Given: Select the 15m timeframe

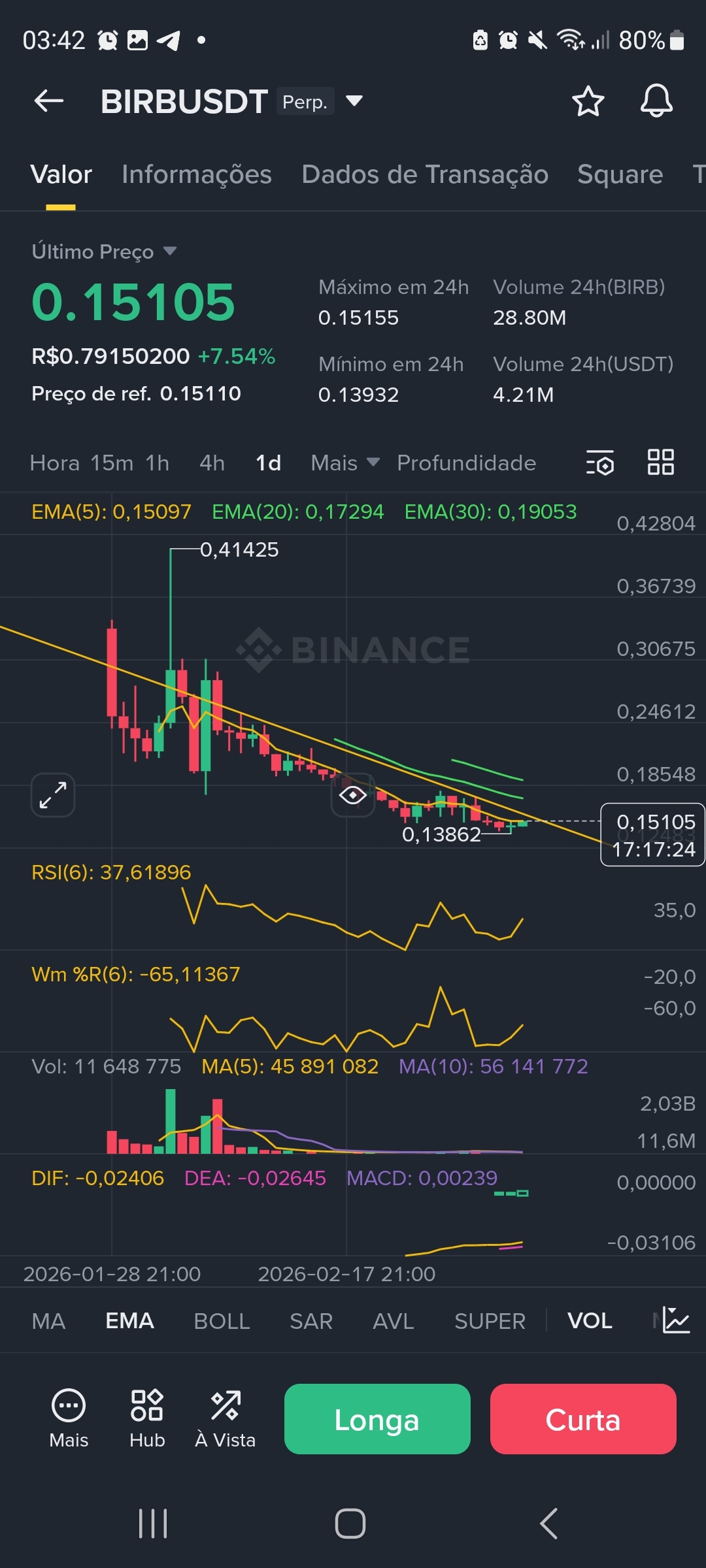Looking at the screenshot, I should (112, 463).
